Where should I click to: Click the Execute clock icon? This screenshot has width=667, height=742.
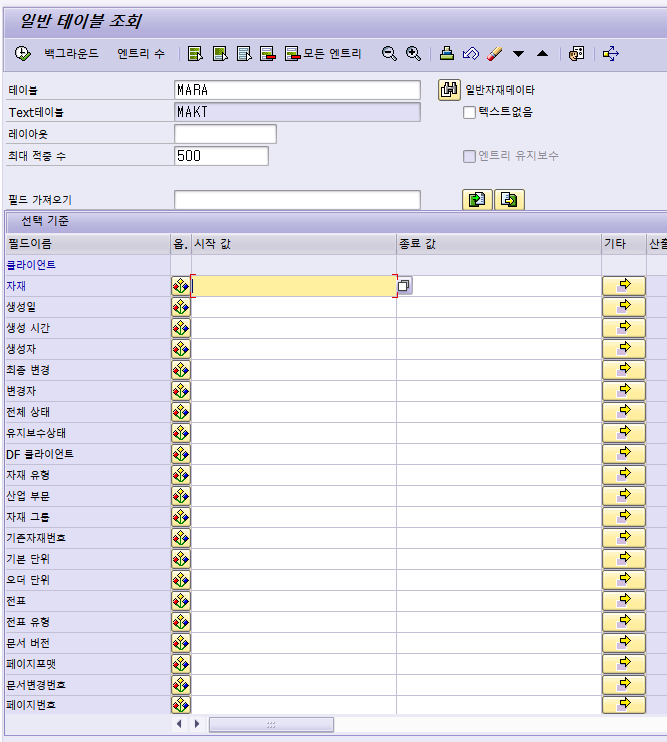click(22, 53)
